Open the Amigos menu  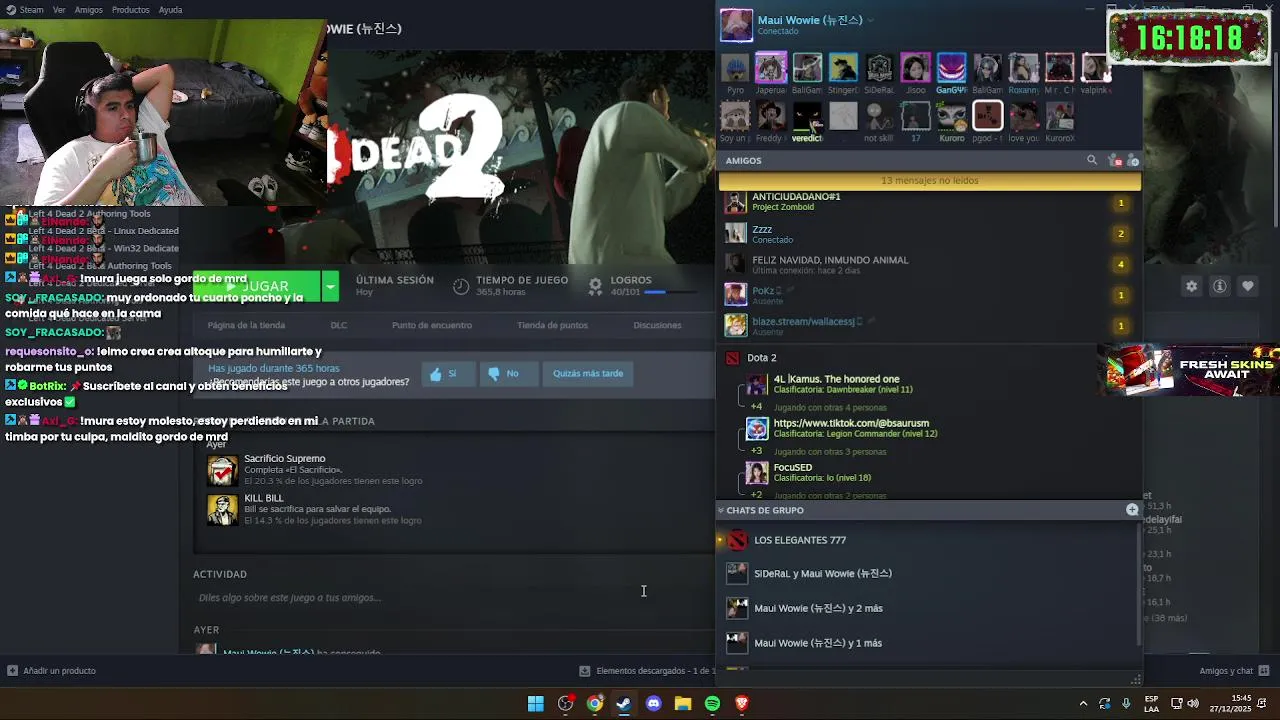[x=88, y=10]
